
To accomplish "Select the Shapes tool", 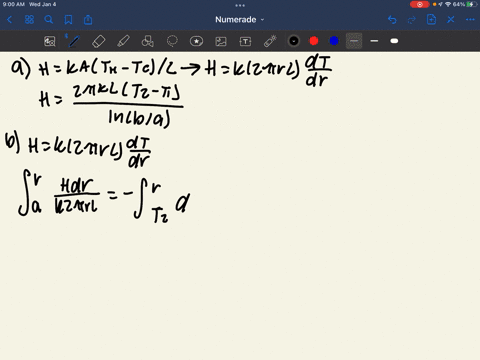I will pos(148,41).
